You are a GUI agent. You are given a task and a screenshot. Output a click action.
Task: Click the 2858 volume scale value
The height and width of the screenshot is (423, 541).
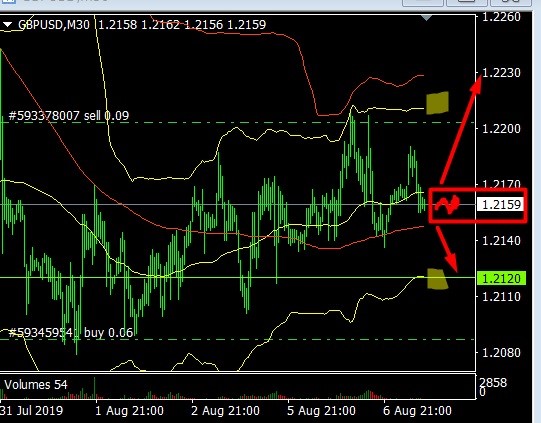tap(493, 383)
